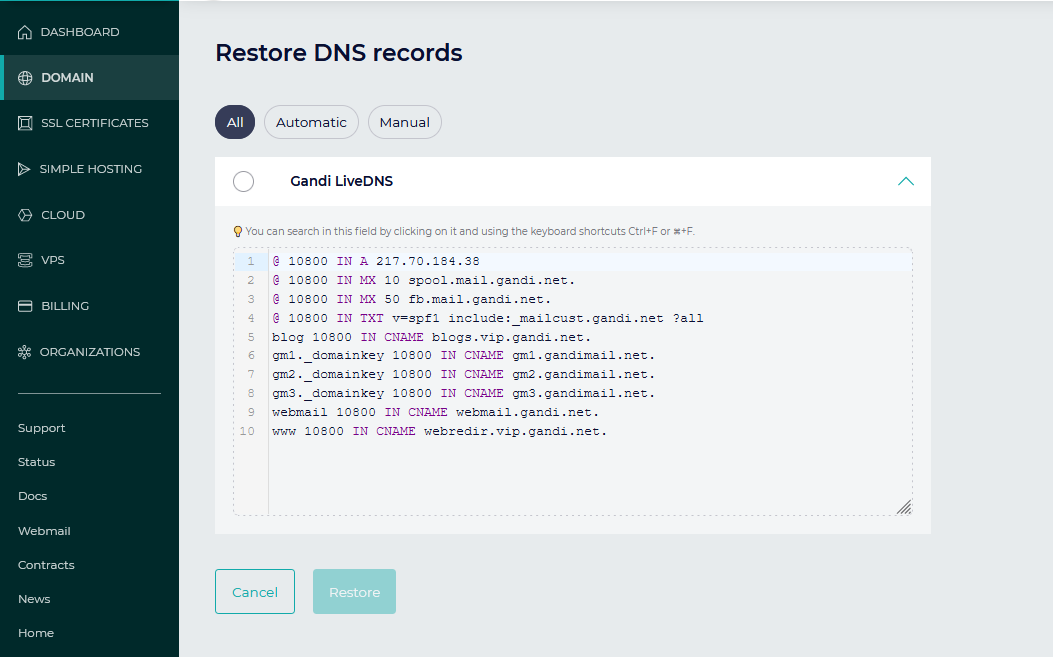Click the Simple Hosting icon in sidebar
Viewport: 1053px width, 657px height.
coord(25,169)
